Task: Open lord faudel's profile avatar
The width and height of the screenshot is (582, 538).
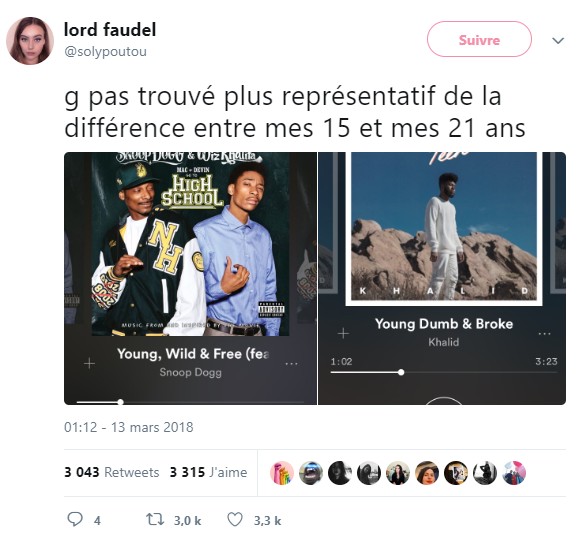Action: 30,41
